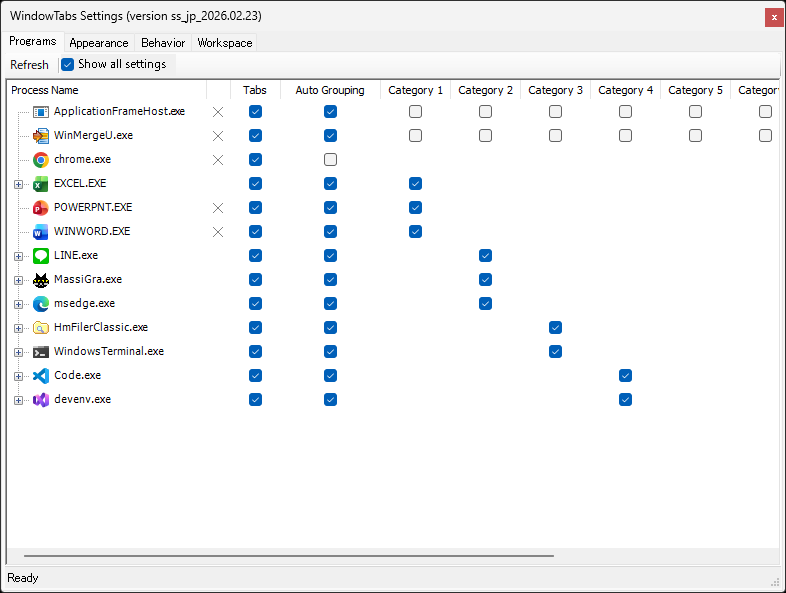The width and height of the screenshot is (786, 593).
Task: Uncheck Category 1 for EXCEL.EXE
Action: [x=415, y=183]
